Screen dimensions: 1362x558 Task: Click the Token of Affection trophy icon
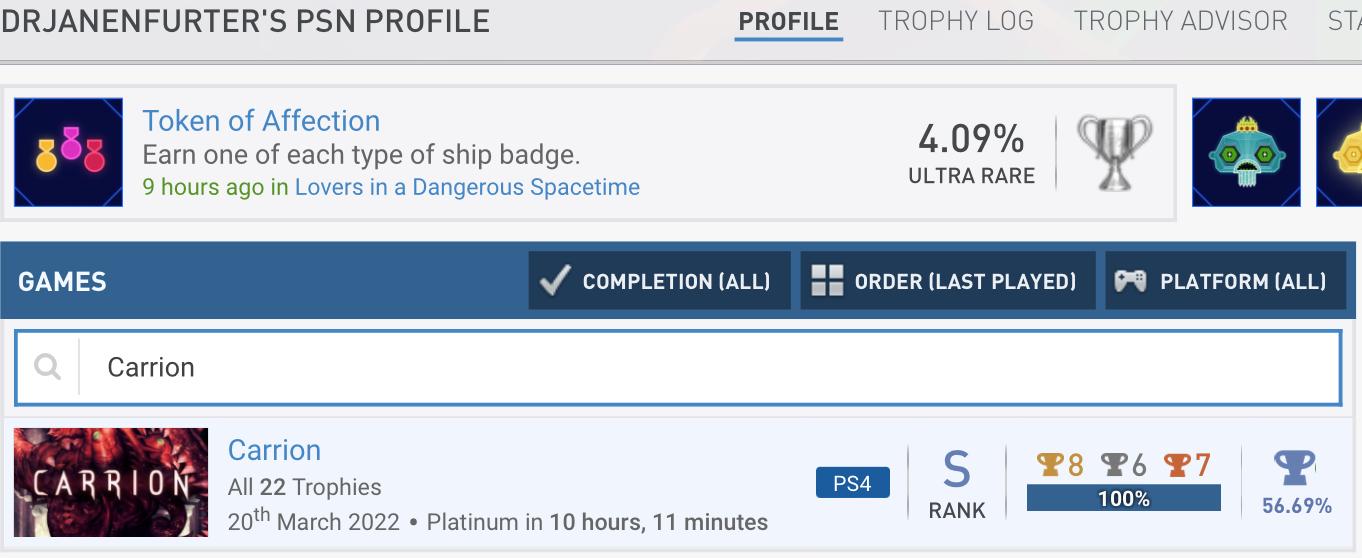[68, 153]
